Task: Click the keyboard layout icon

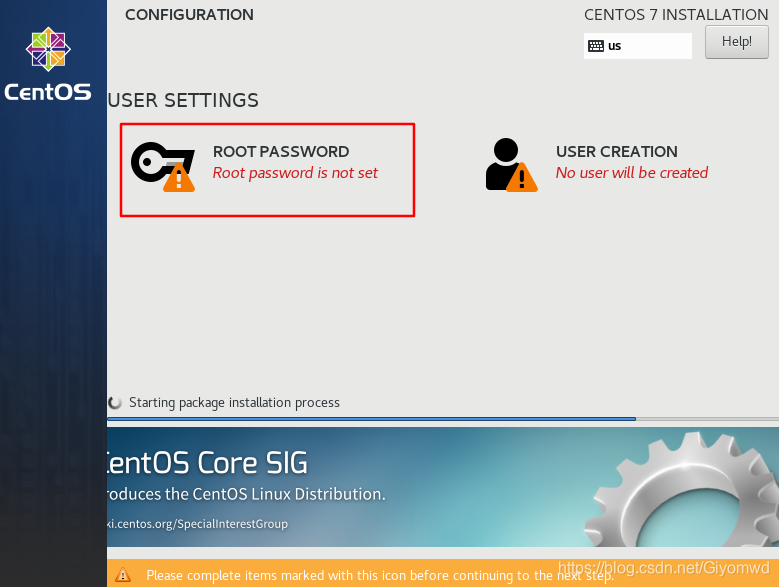Action: pyautogui.click(x=596, y=46)
